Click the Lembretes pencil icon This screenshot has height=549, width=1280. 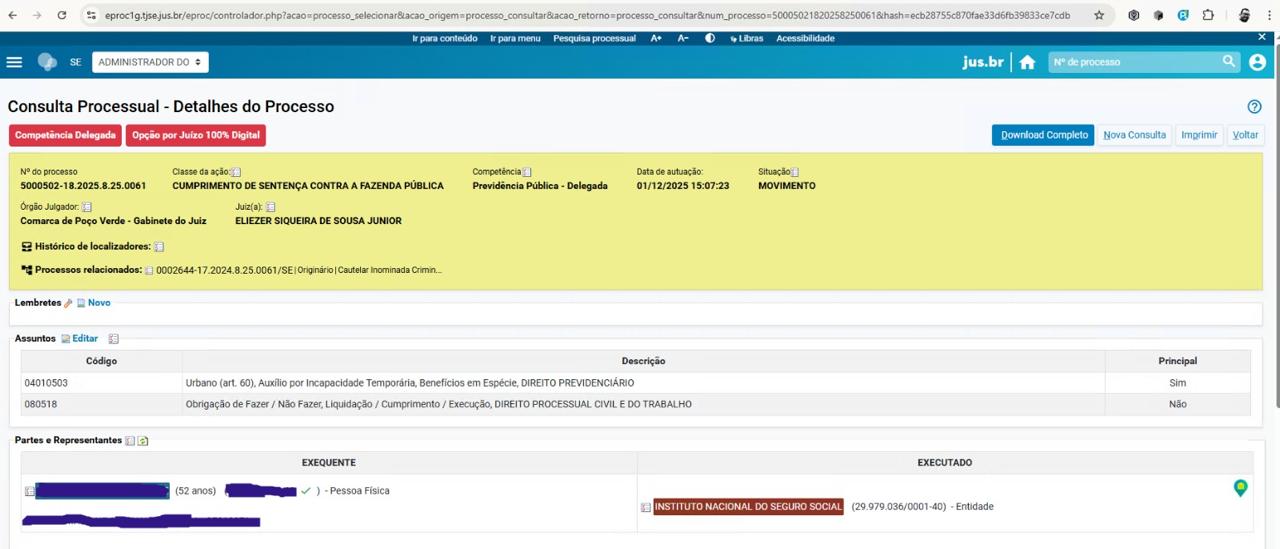(x=69, y=303)
